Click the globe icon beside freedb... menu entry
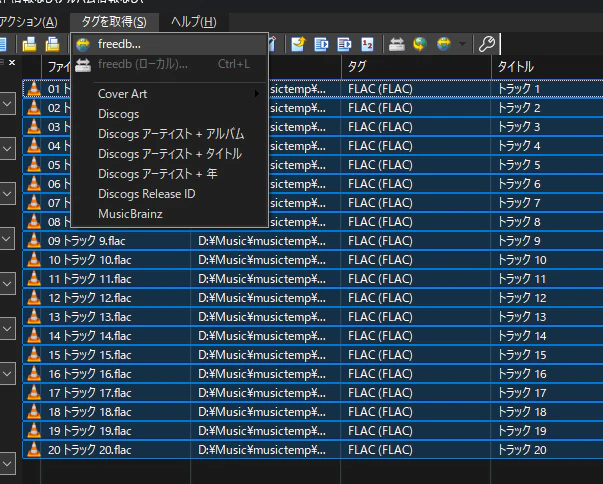The image size is (603, 484). [x=83, y=45]
